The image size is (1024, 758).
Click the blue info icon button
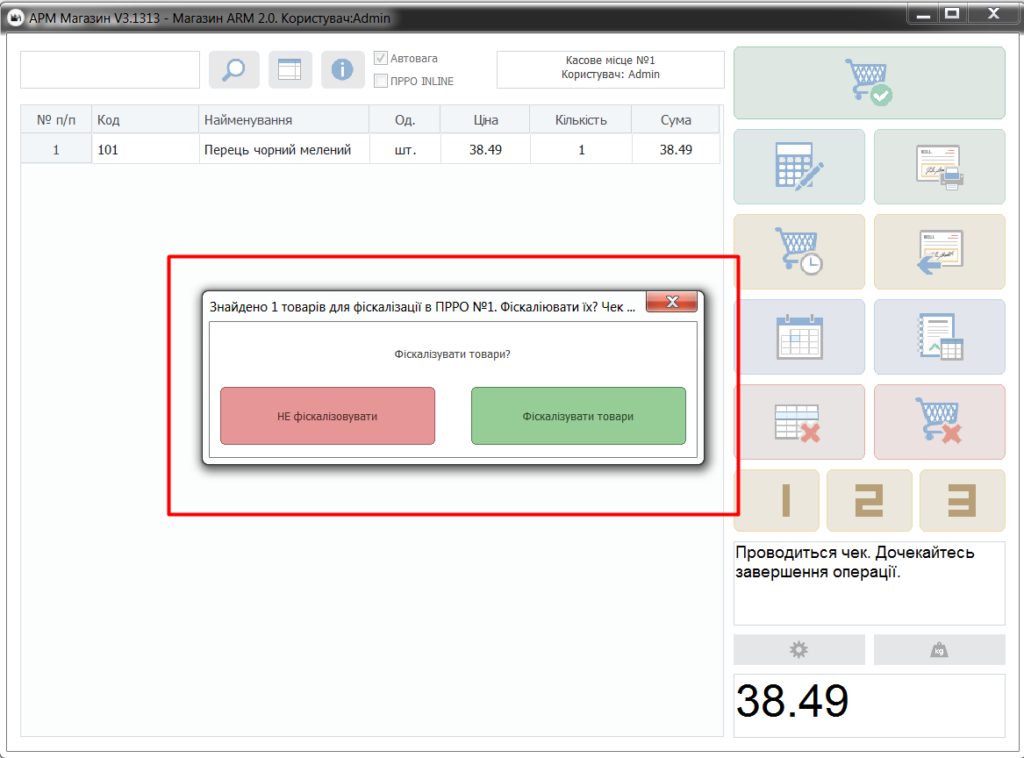342,69
